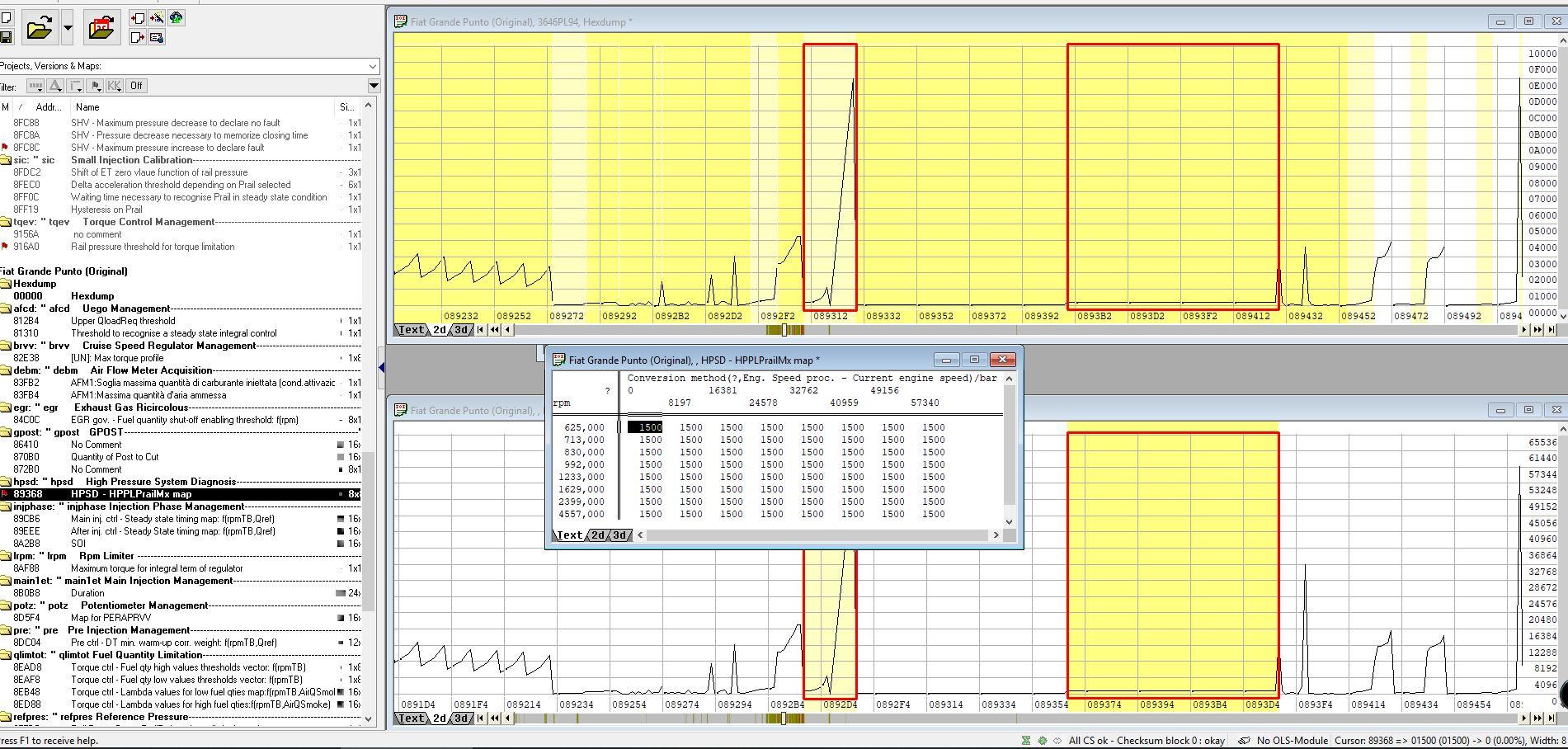Screen dimensions: 1568x749
Task: Click the open project with red calendar icon
Action: 101,28
